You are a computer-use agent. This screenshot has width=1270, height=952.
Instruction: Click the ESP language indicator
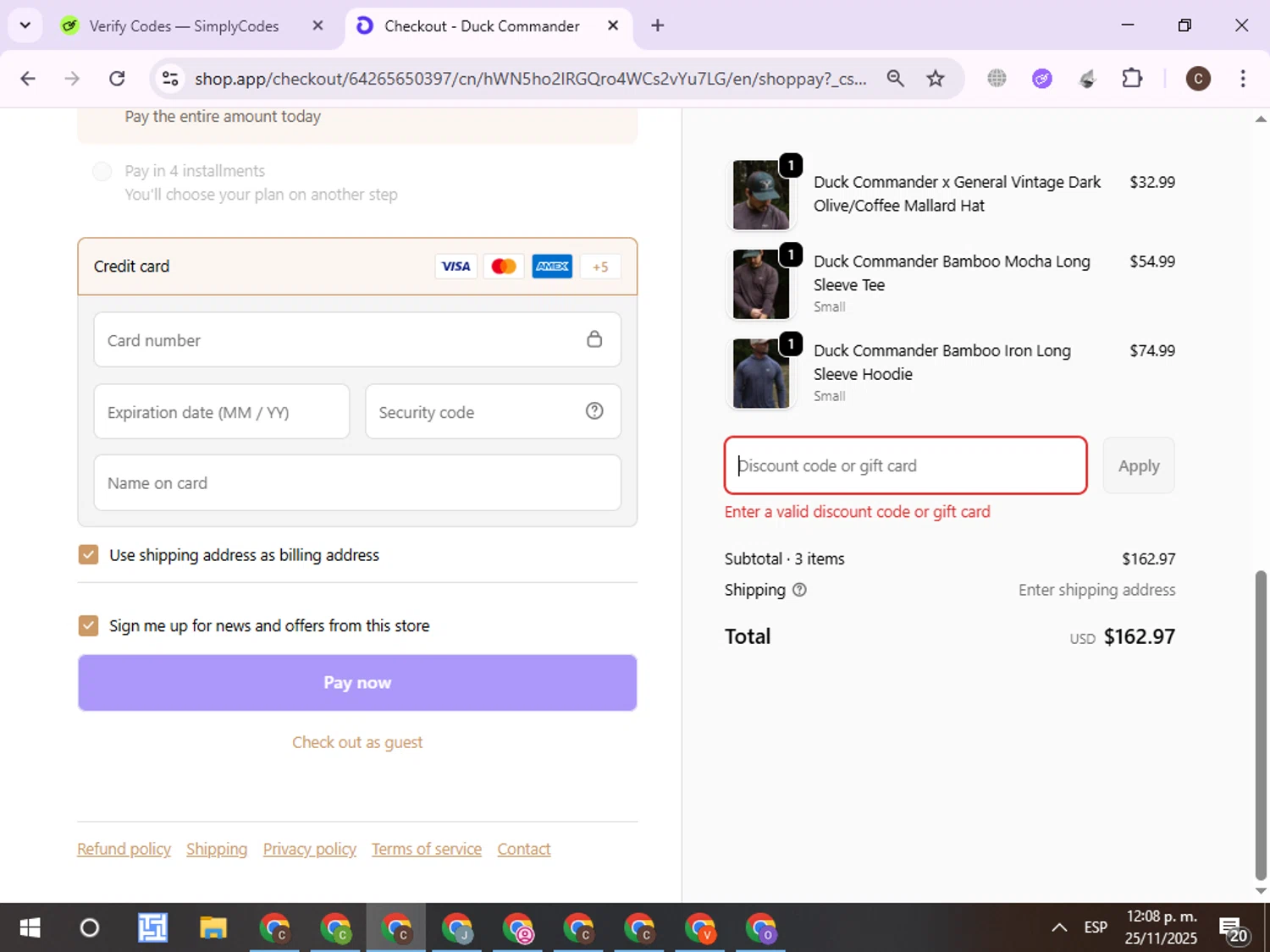click(1096, 927)
